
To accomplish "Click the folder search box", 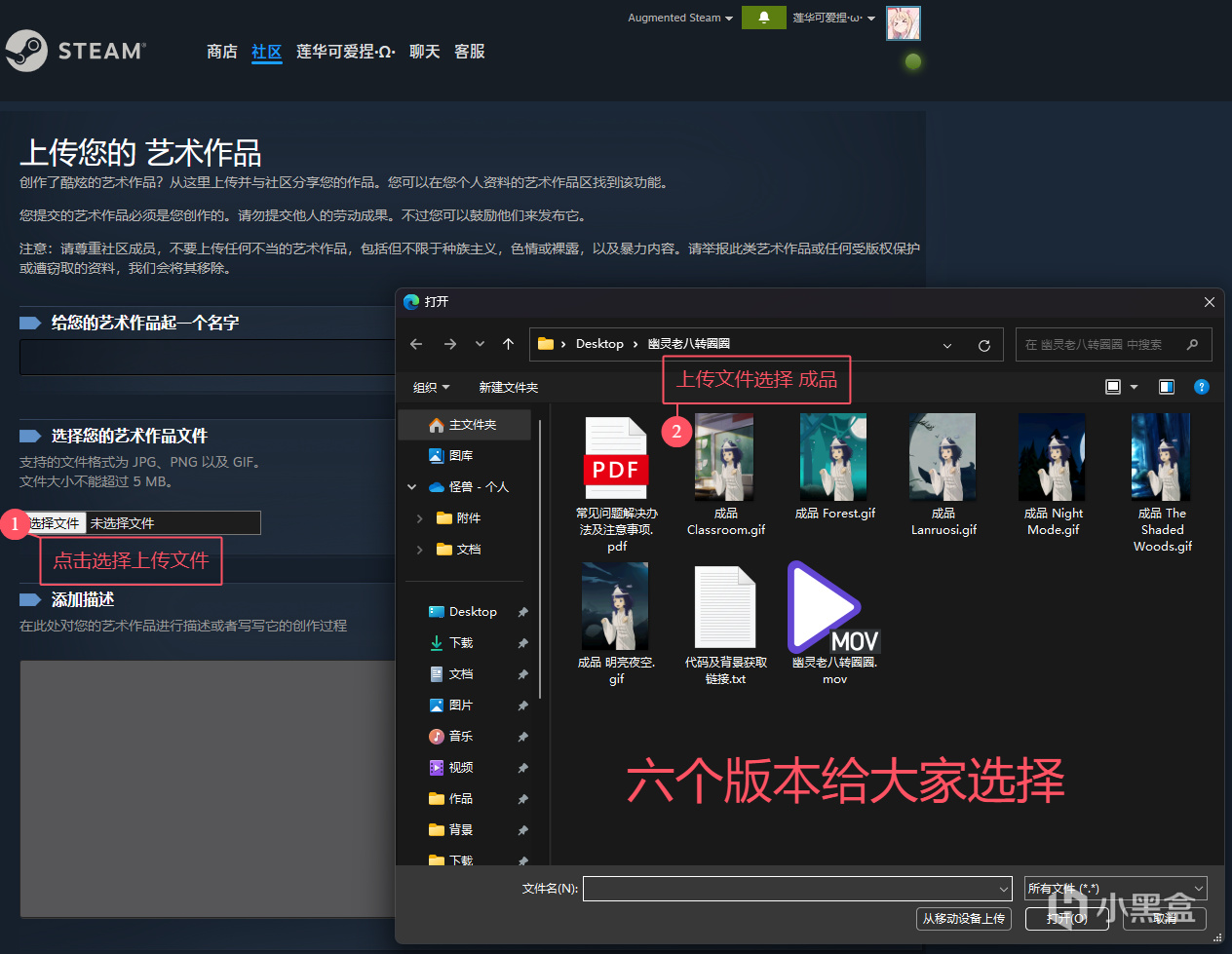I will point(1113,344).
